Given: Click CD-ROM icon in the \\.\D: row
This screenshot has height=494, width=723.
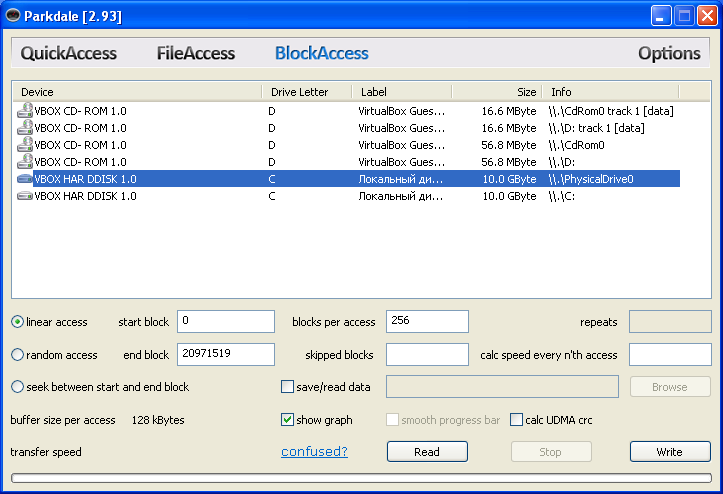Looking at the screenshot, I should pyautogui.click(x=25, y=162).
